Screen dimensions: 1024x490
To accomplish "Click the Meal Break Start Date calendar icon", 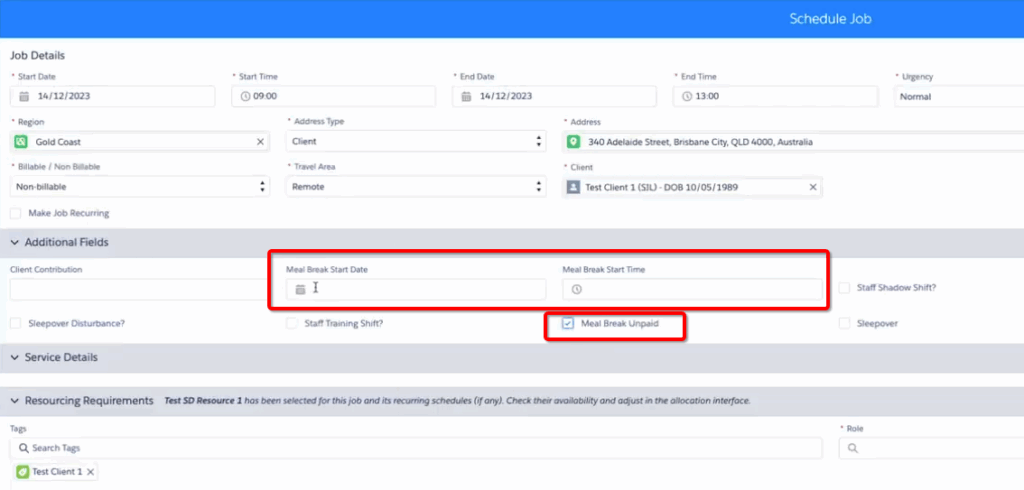I will [300, 289].
